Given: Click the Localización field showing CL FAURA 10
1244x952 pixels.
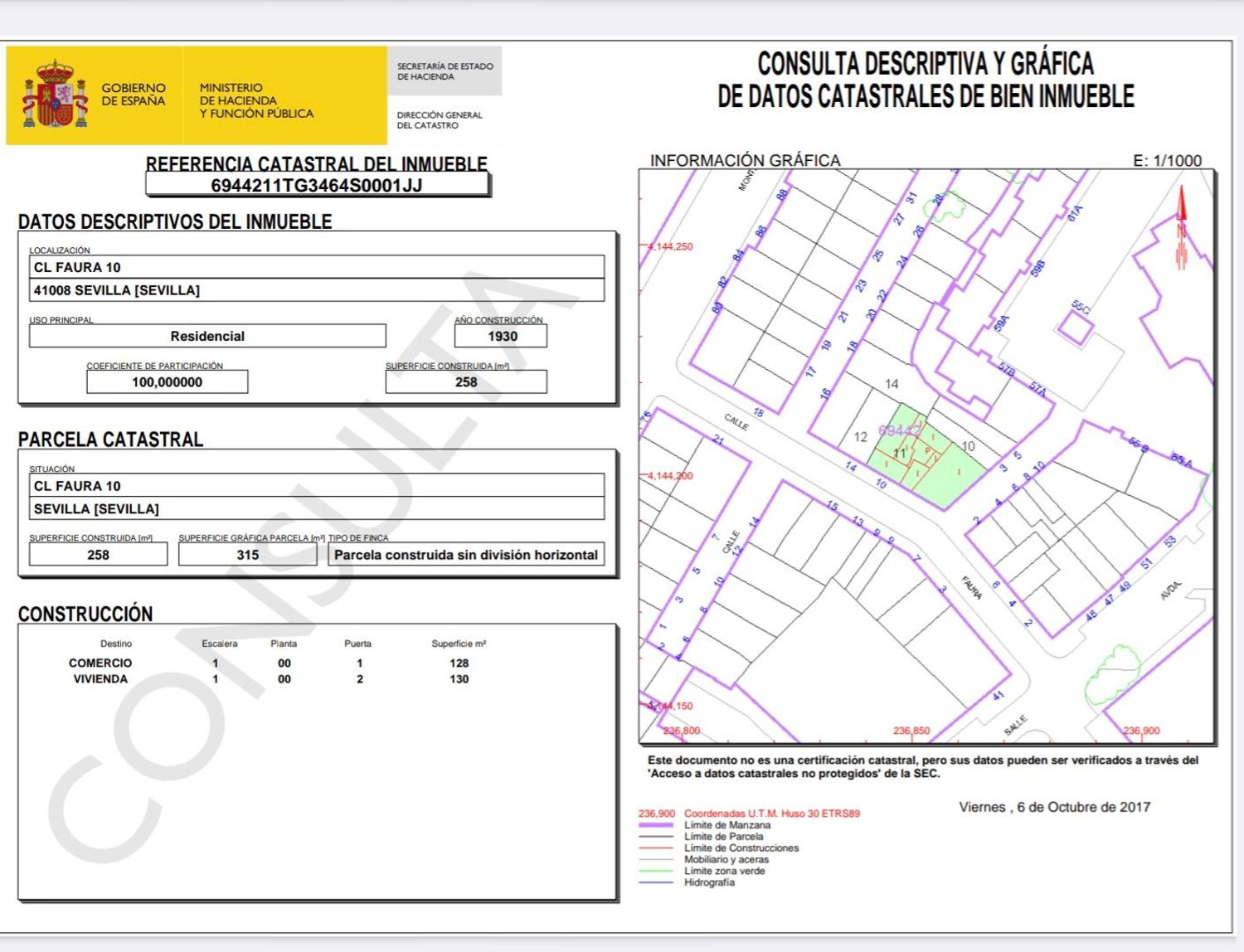Looking at the screenshot, I should (317, 267).
